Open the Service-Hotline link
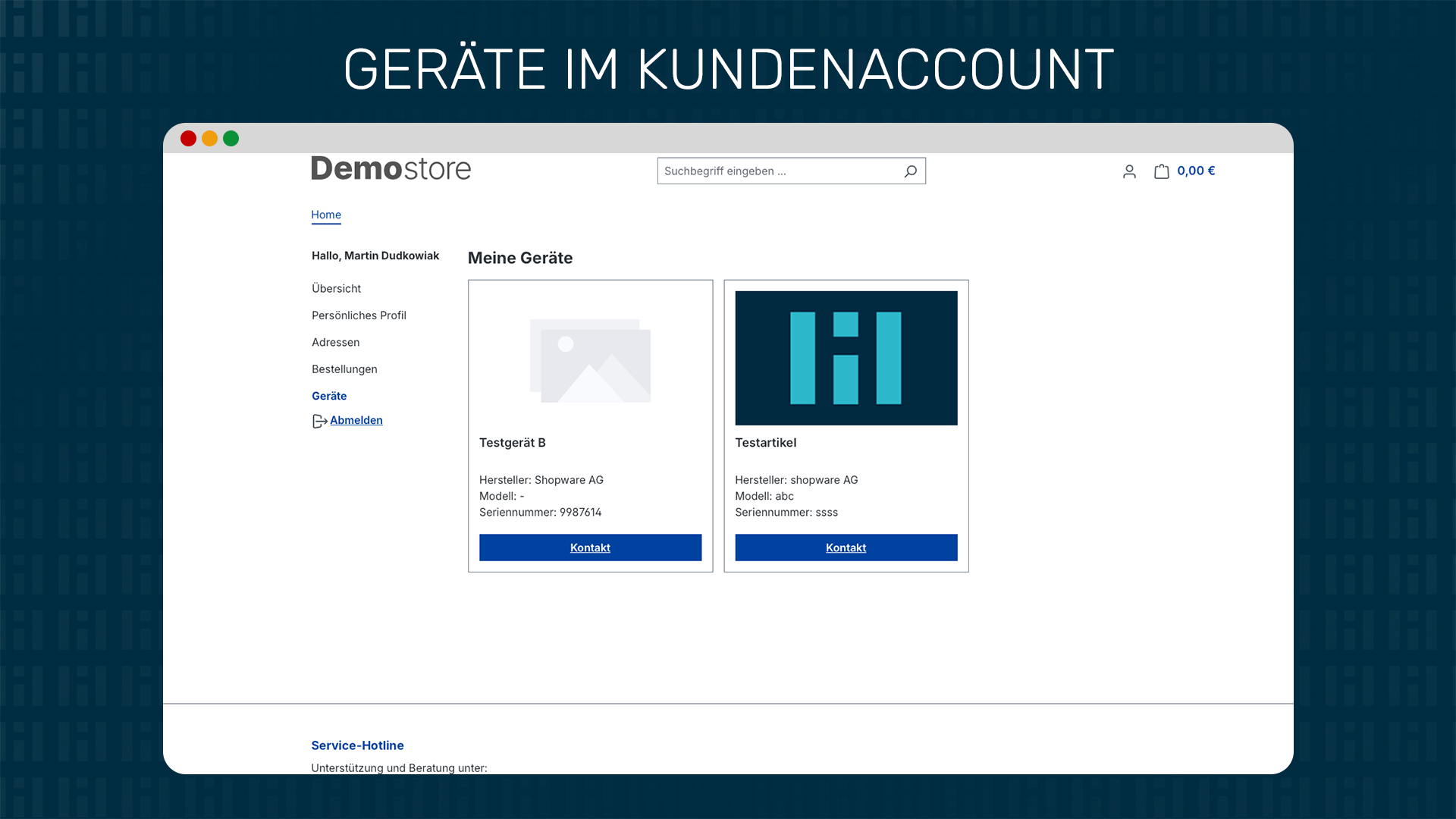Image resolution: width=1456 pixels, height=819 pixels. [x=357, y=745]
